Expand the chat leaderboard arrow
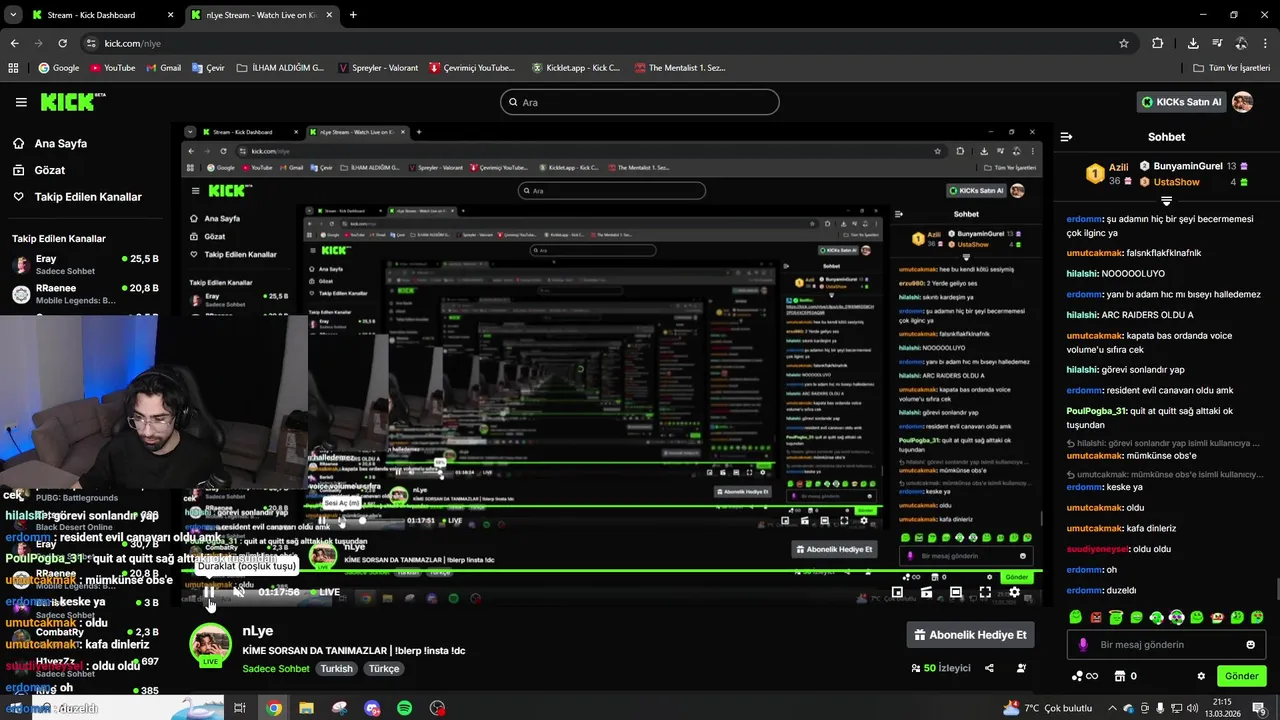Viewport: 1280px width, 720px height. pyautogui.click(x=1166, y=202)
